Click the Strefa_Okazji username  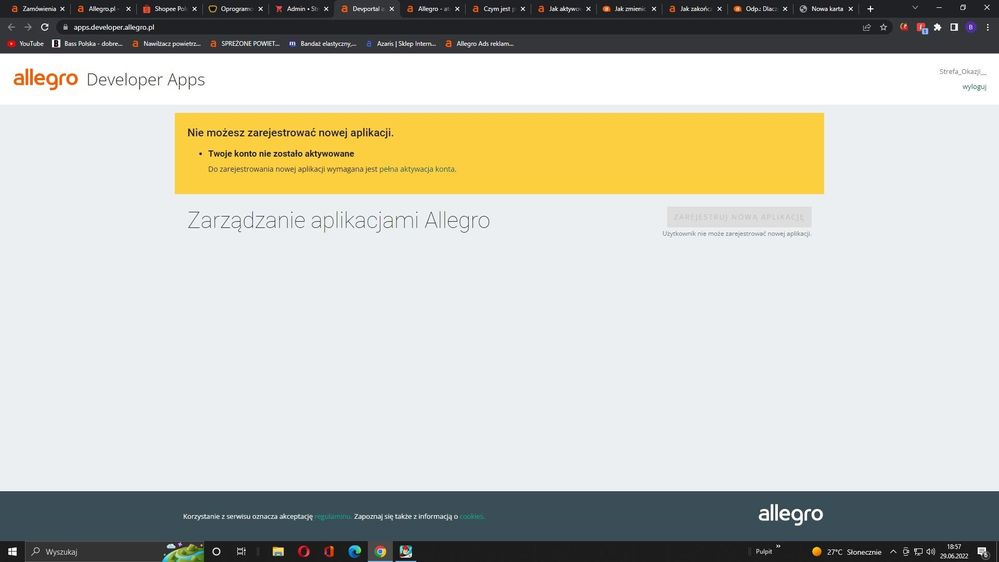962,71
